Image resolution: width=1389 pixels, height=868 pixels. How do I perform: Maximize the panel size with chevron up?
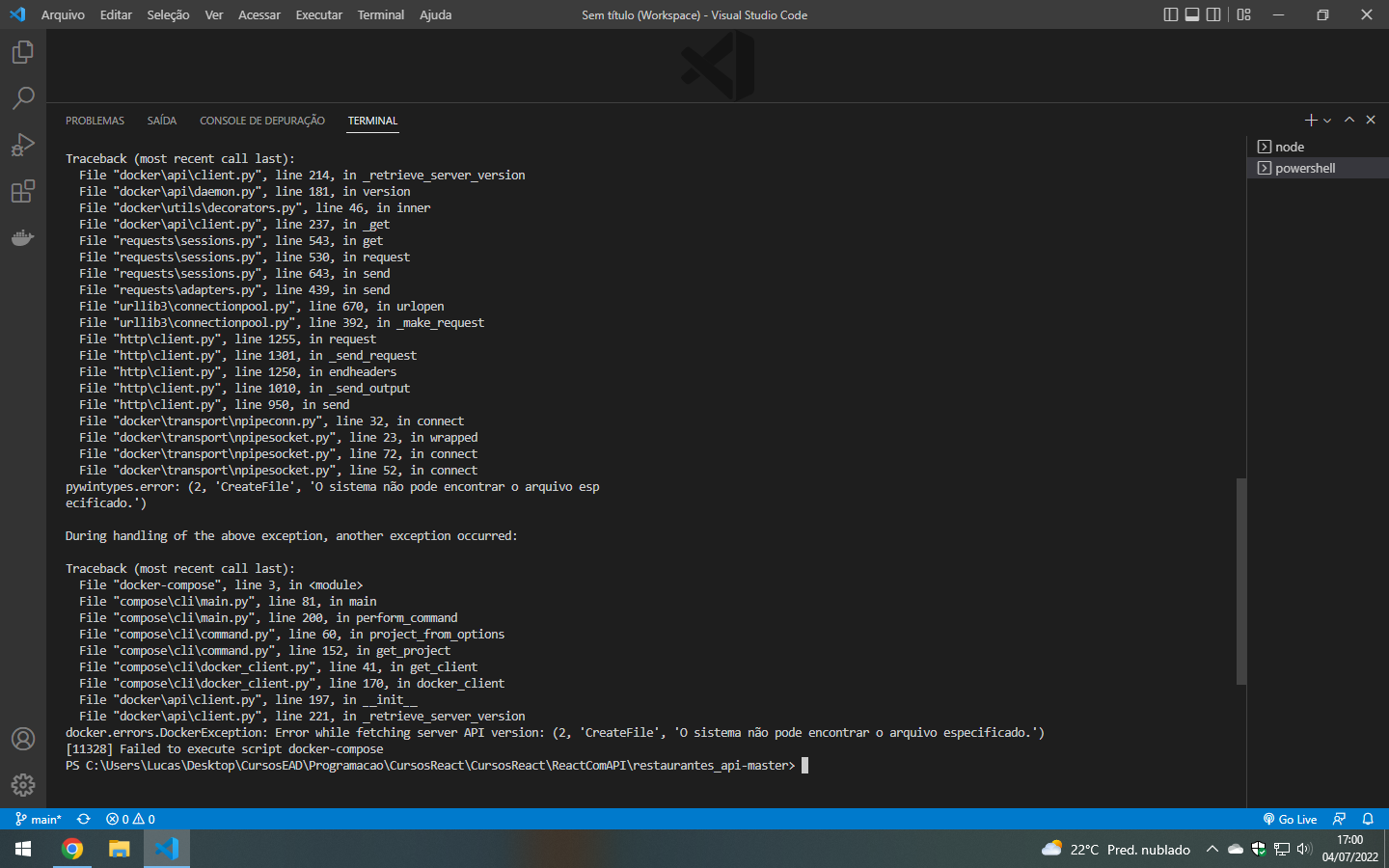click(1349, 120)
